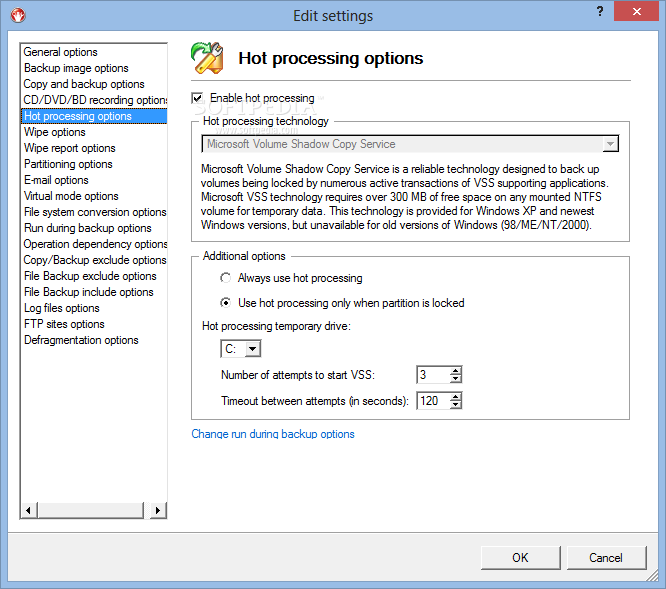This screenshot has width=666, height=589.
Task: Click the attempts to start VSS input field
Action: coord(433,375)
